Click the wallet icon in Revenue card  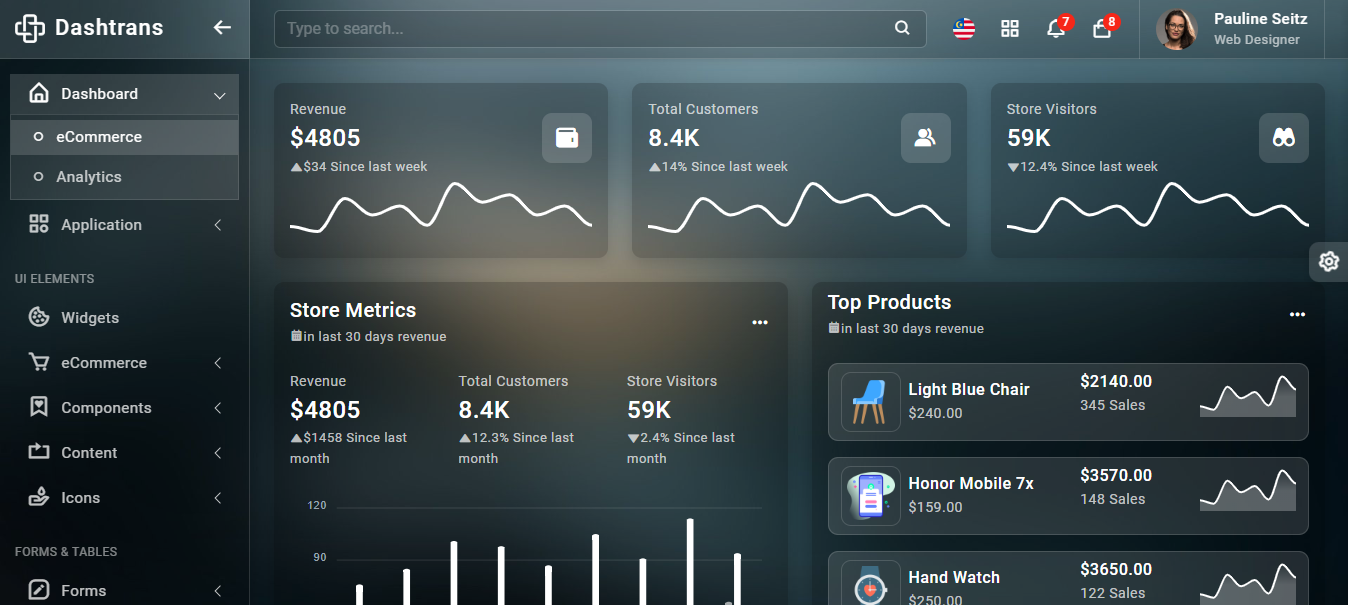pos(567,138)
